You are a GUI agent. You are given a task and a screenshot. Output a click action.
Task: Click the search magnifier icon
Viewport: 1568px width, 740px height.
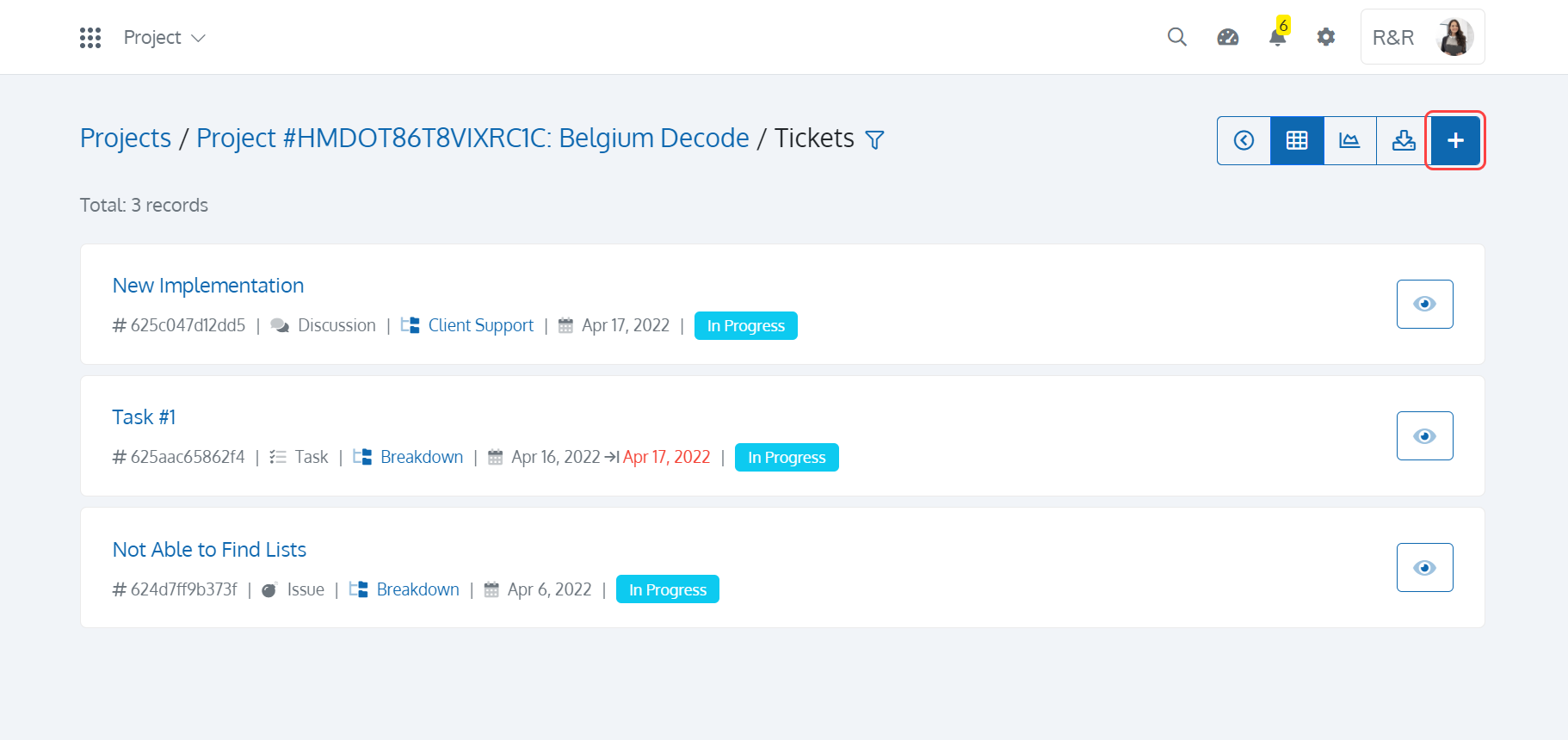click(x=1177, y=37)
